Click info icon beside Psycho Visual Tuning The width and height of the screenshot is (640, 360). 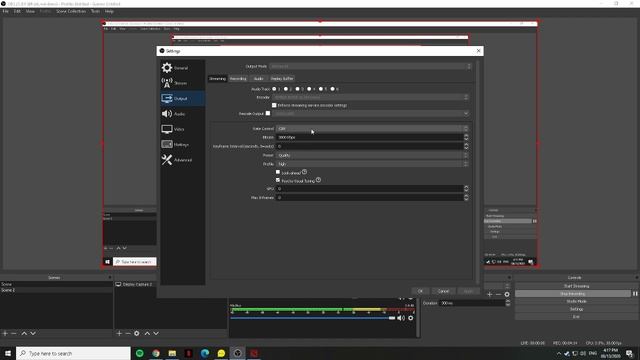pos(318,180)
